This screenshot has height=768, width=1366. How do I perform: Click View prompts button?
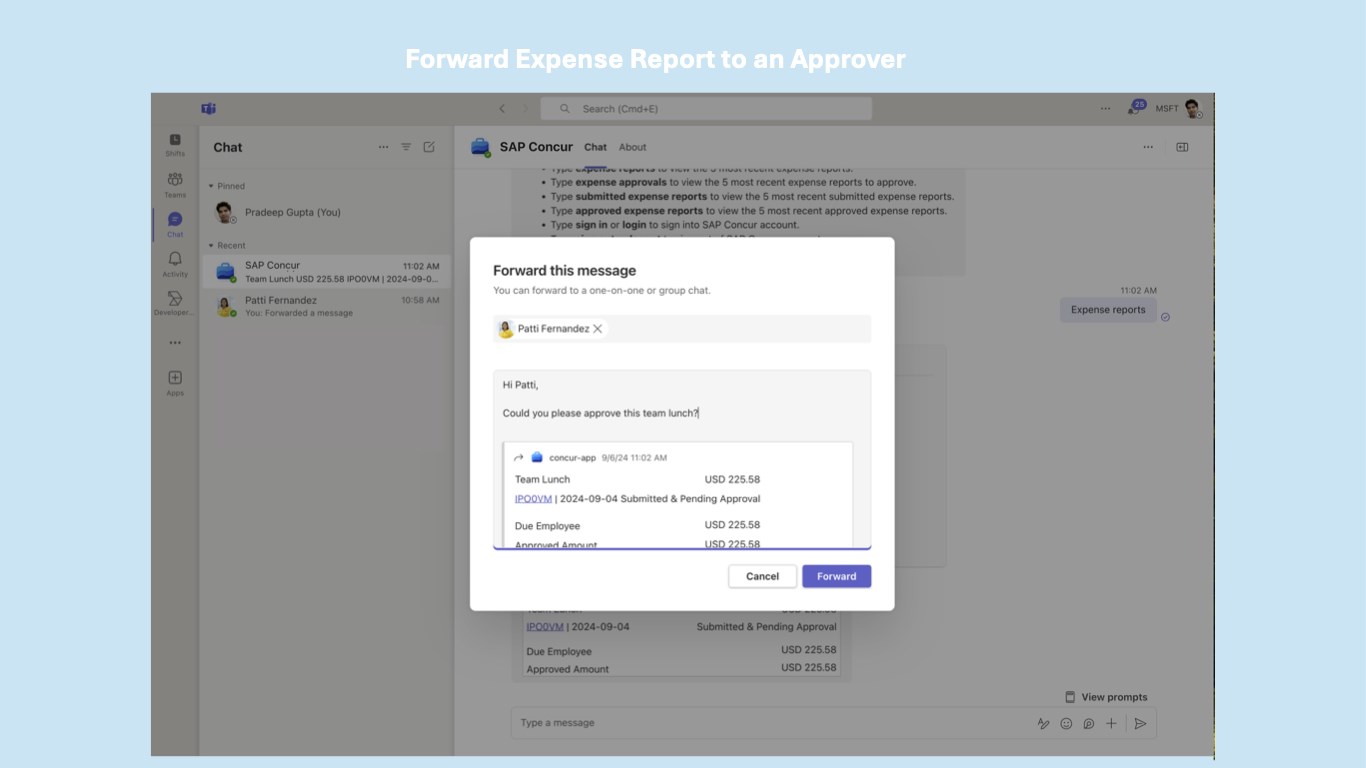coord(1106,697)
